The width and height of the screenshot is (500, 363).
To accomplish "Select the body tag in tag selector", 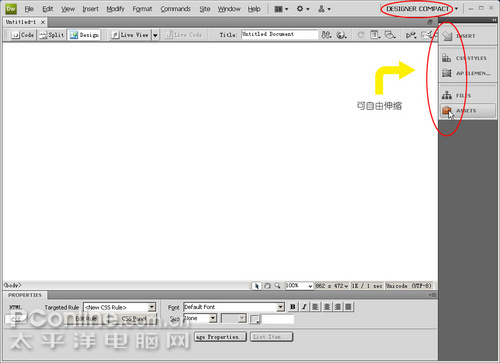I will (12, 285).
